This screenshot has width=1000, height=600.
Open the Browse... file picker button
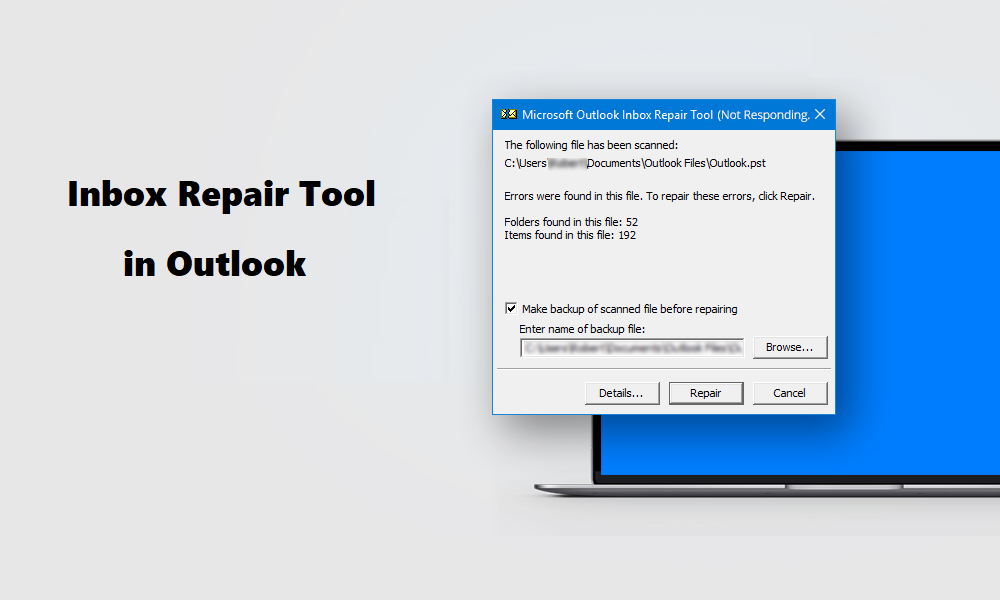click(790, 348)
